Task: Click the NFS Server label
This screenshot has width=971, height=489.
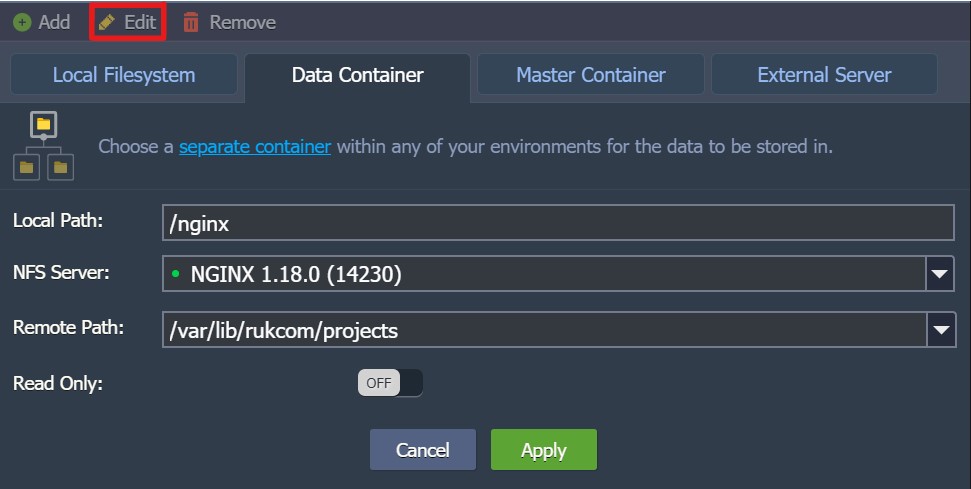Action: (61, 272)
